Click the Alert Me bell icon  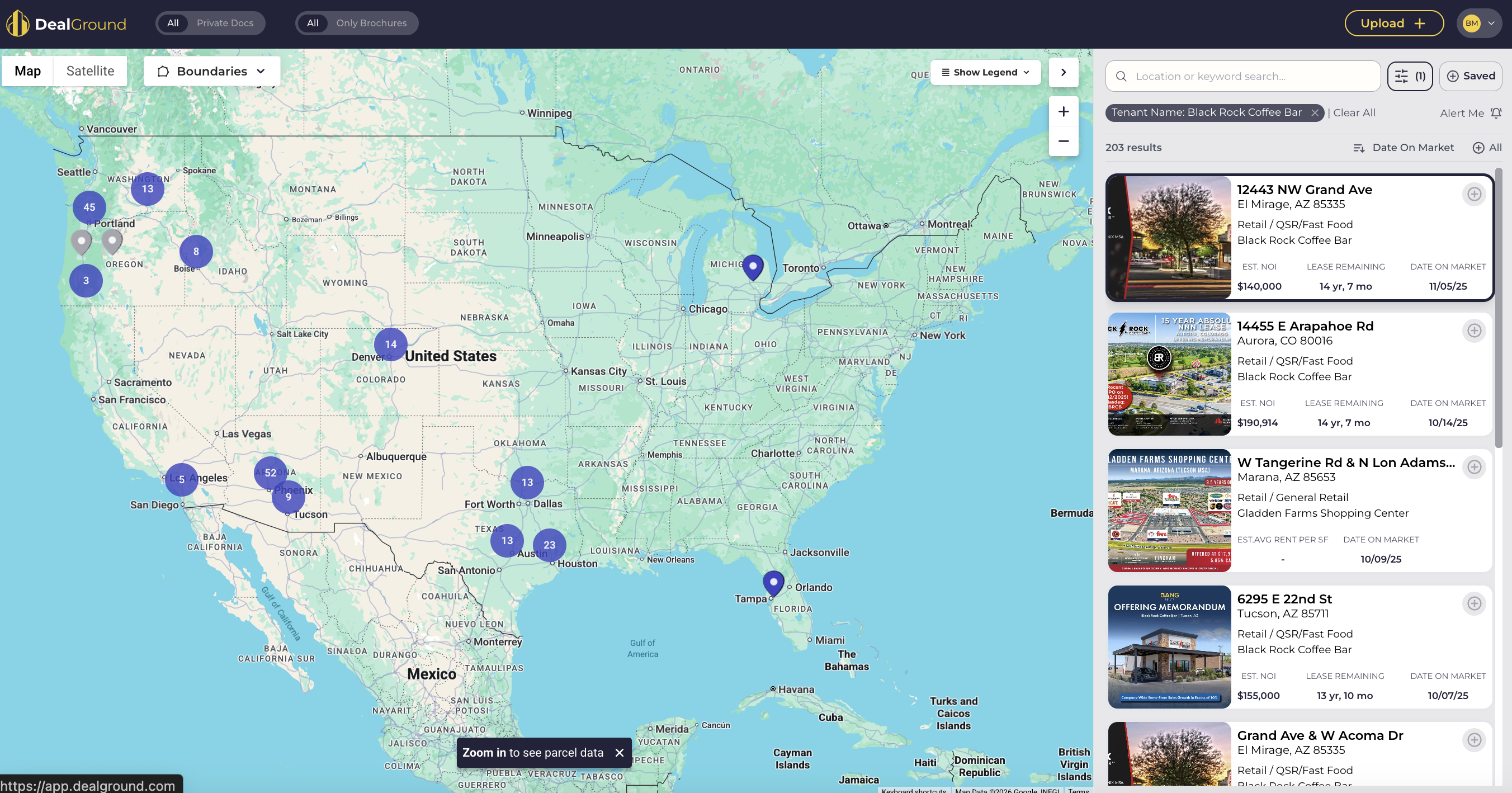click(1496, 113)
